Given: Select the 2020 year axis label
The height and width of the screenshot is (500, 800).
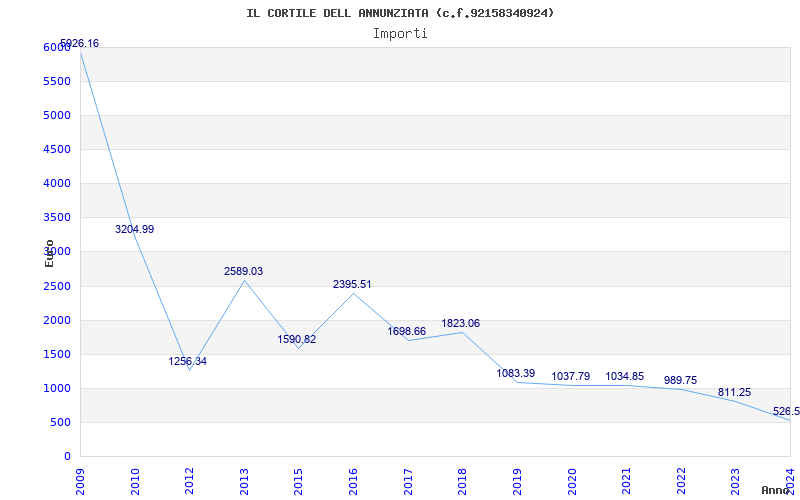Looking at the screenshot, I should point(571,481).
